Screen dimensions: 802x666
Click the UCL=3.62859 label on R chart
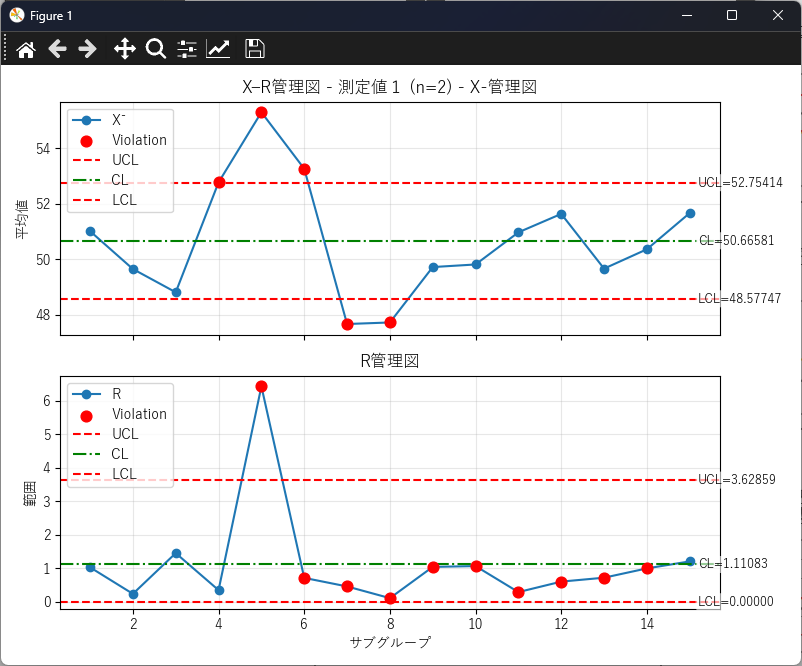coord(736,480)
